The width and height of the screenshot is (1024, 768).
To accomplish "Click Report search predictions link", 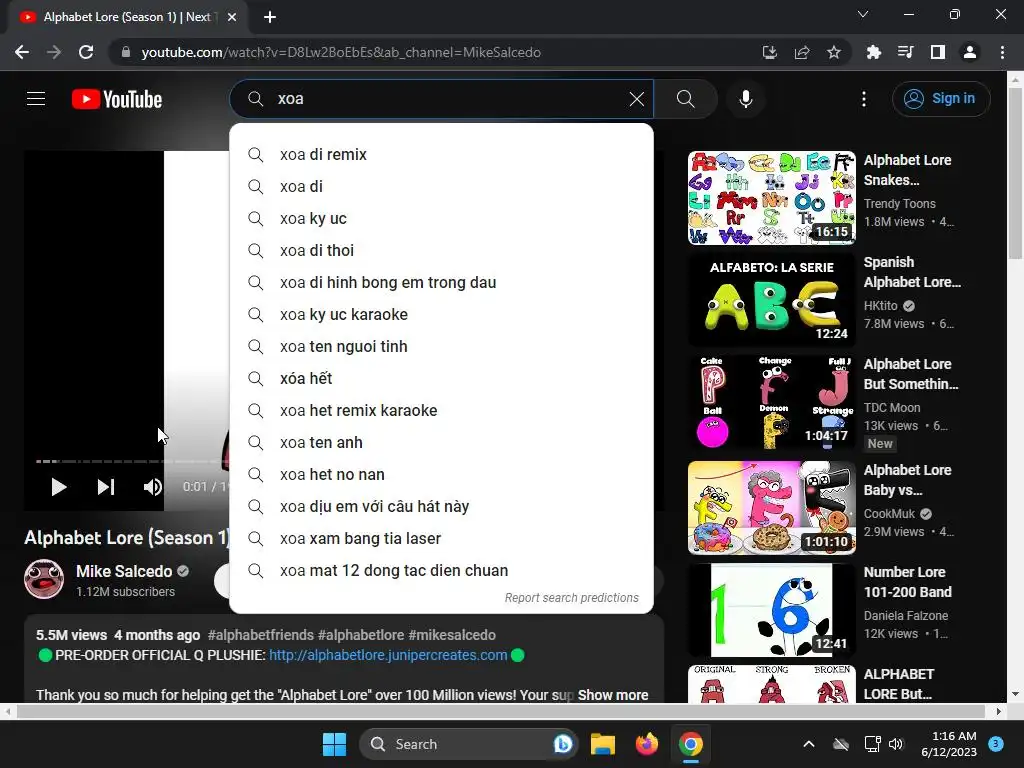I will pos(571,598).
